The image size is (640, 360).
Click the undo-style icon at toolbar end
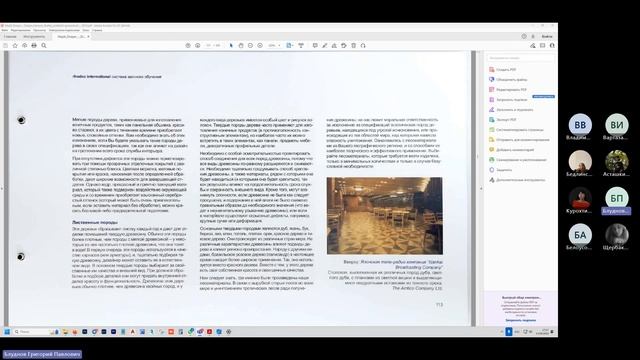click(363, 46)
